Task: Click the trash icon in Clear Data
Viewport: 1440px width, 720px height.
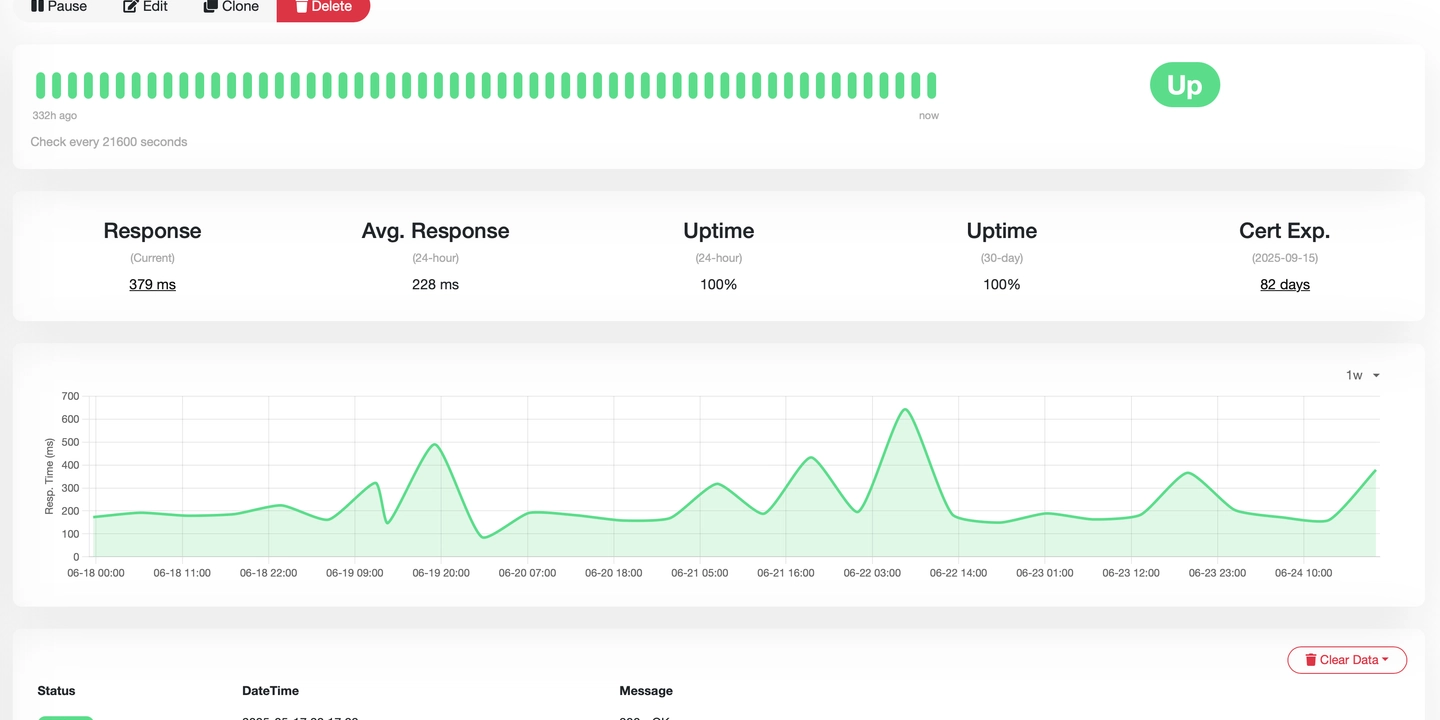Action: point(1310,660)
